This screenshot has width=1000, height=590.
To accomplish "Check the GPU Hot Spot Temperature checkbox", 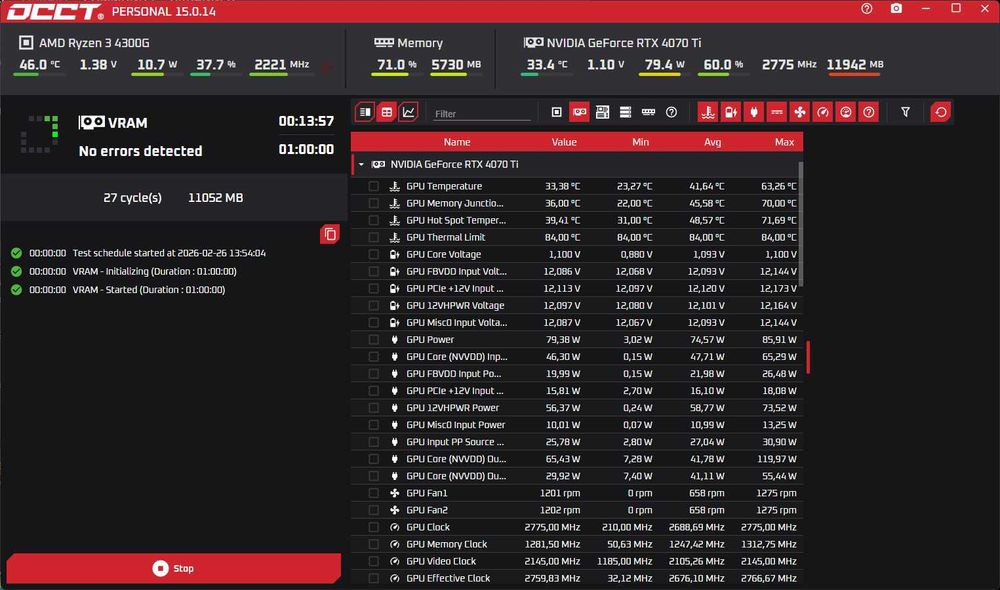I will (374, 220).
